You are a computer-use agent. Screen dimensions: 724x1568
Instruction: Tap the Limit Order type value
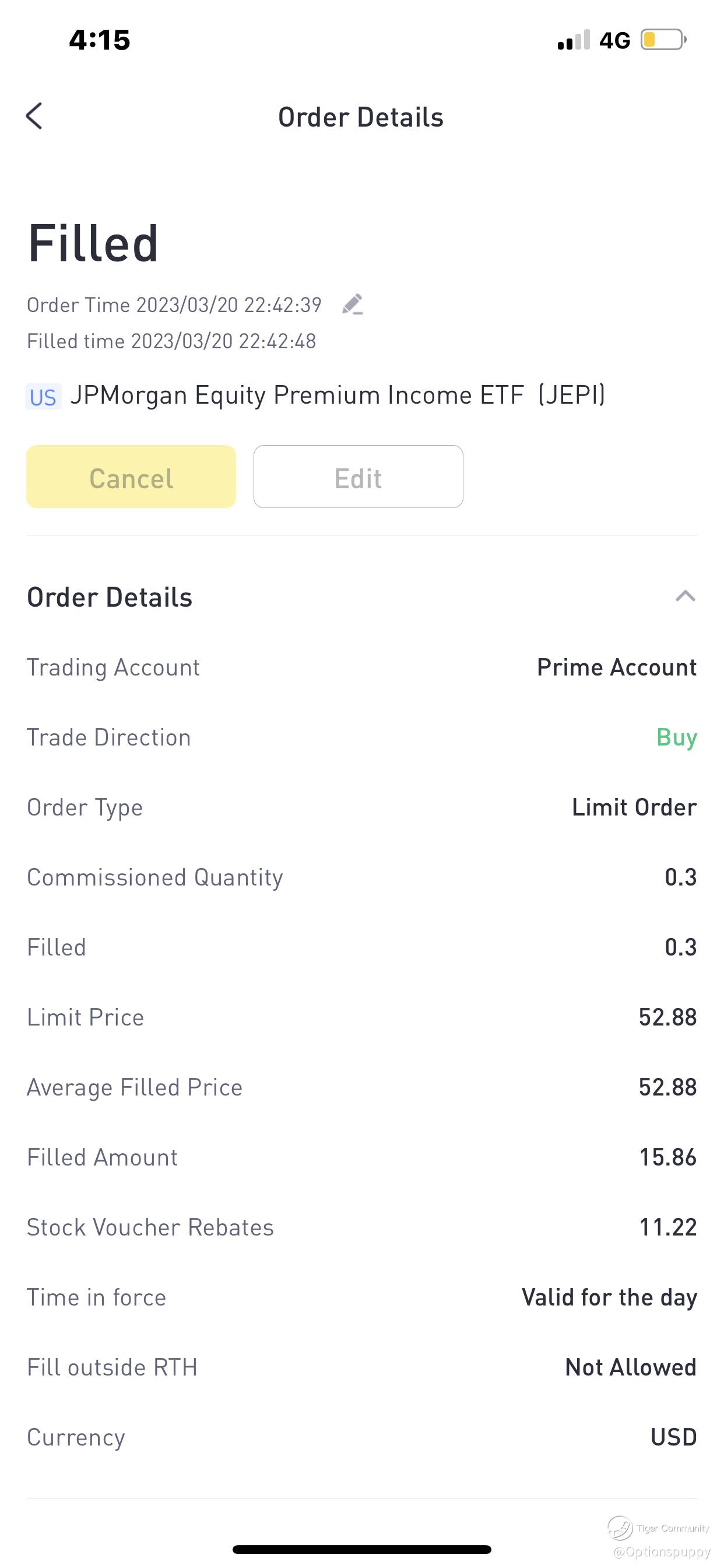pyautogui.click(x=634, y=808)
